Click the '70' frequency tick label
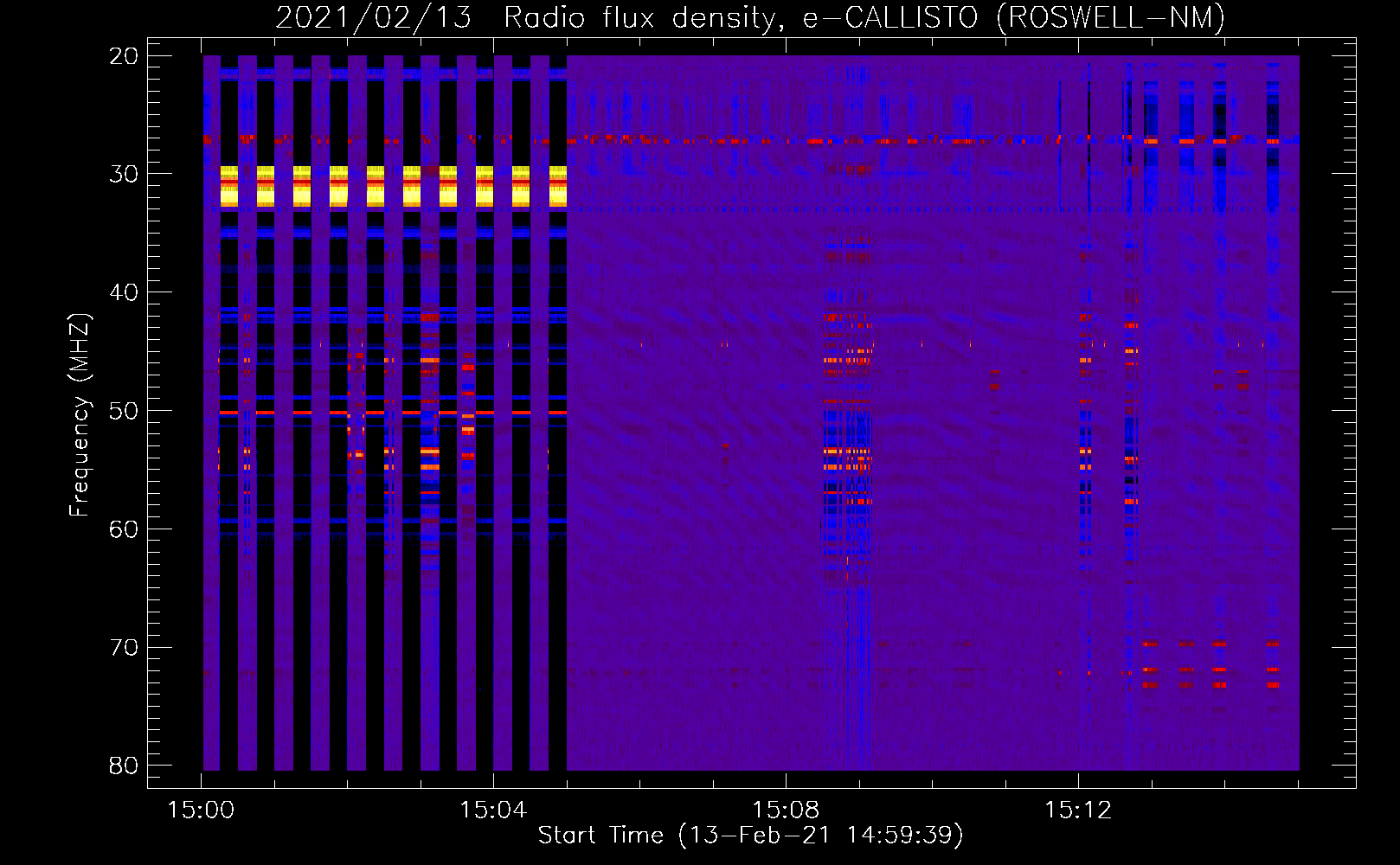This screenshot has height=865, width=1400. (125, 648)
